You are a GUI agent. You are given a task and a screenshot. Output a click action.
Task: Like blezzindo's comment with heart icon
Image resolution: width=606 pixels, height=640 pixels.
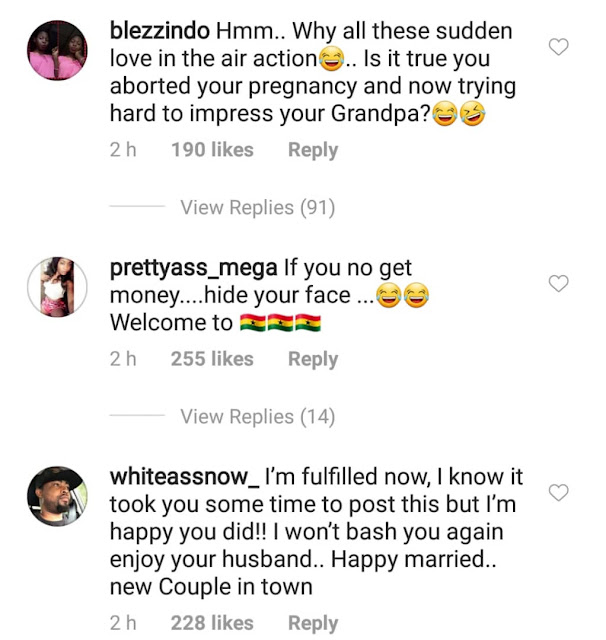[x=558, y=47]
